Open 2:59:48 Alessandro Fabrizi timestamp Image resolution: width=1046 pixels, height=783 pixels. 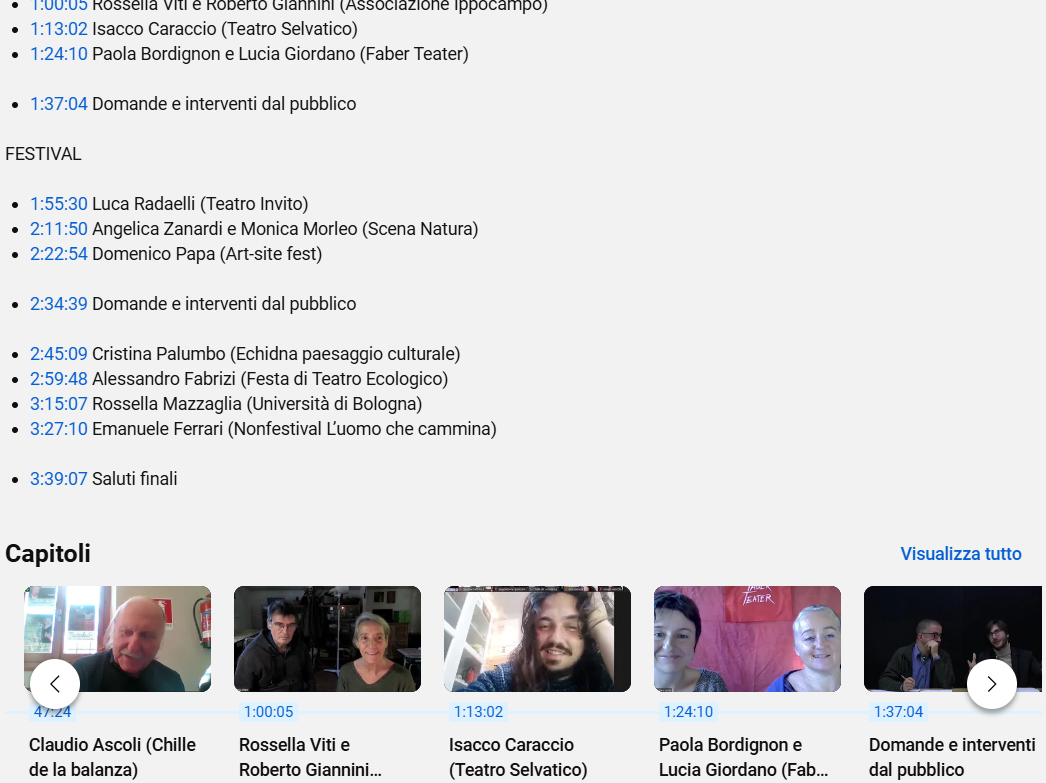[x=59, y=379]
